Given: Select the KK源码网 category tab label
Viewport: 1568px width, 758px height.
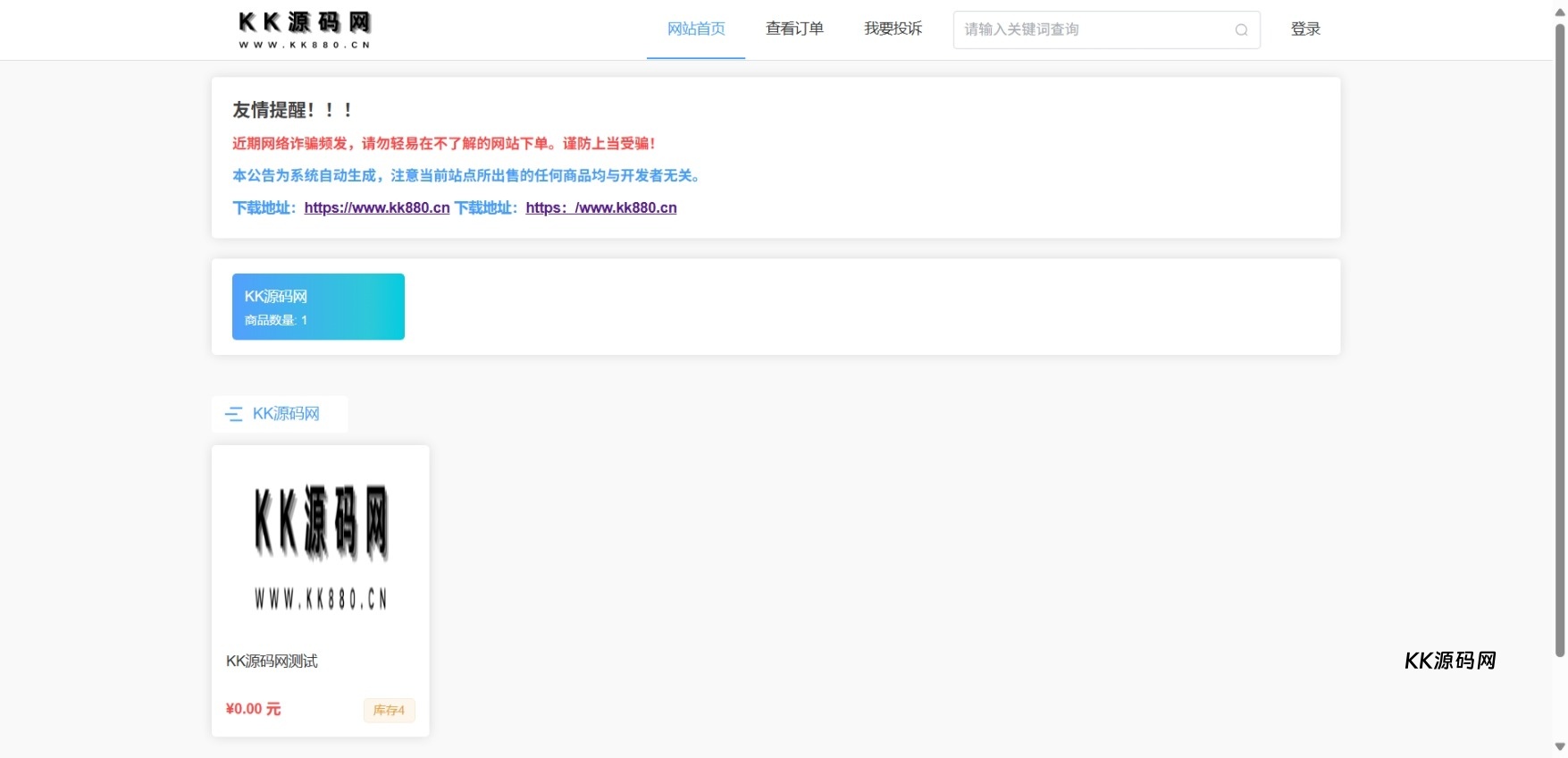Looking at the screenshot, I should click(x=286, y=414).
